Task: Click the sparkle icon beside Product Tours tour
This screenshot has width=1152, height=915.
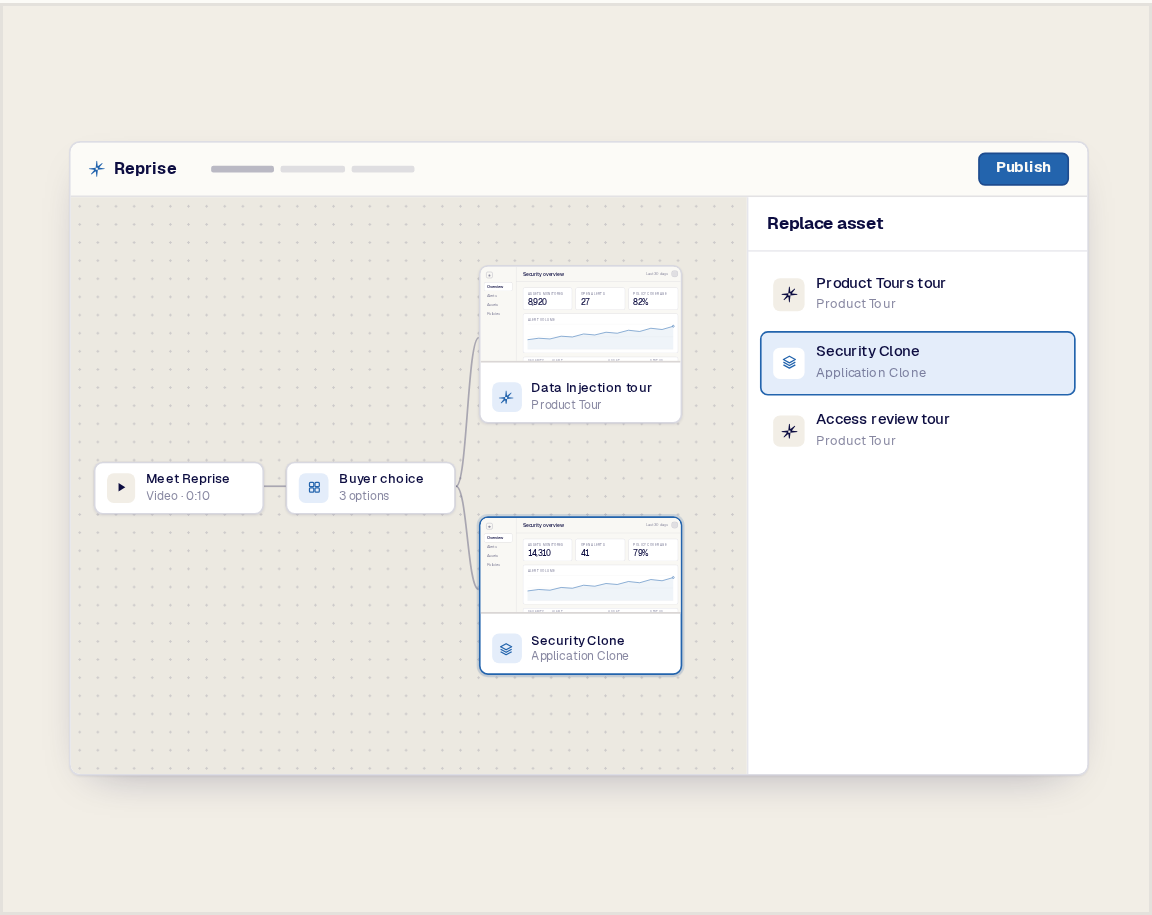Action: [789, 295]
